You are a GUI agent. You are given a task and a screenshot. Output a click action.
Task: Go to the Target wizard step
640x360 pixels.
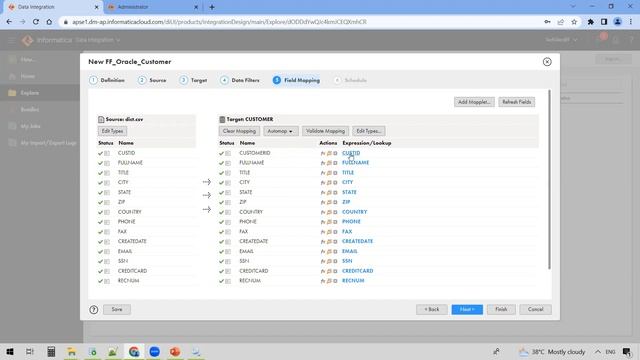coord(193,80)
